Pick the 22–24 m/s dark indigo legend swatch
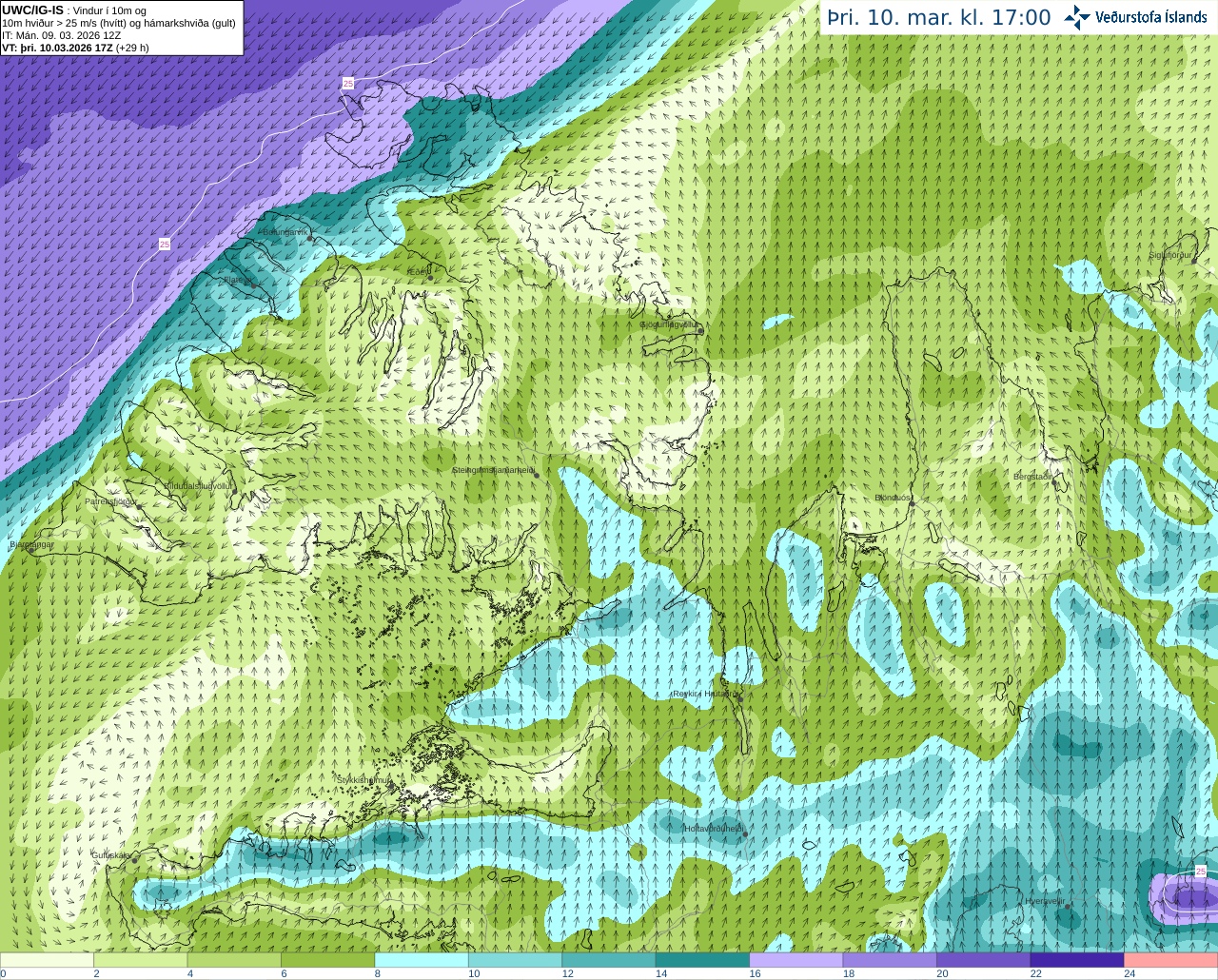This screenshot has height=980, width=1218. pos(1077,959)
